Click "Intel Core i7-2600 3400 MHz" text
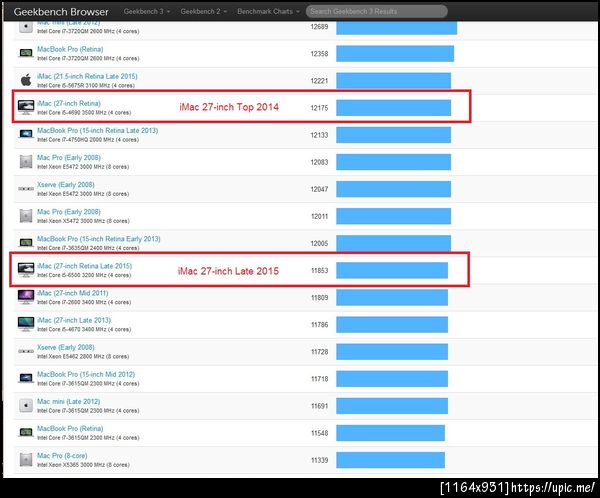 coord(72,302)
